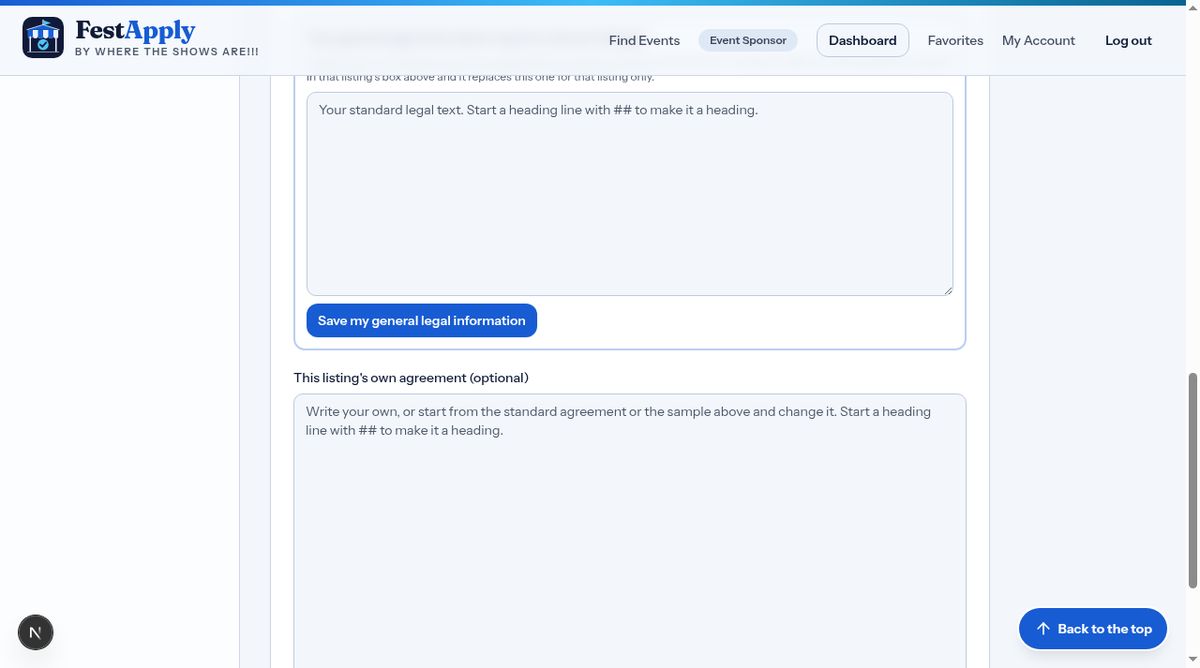Go to the Dashboard

[x=863, y=41]
